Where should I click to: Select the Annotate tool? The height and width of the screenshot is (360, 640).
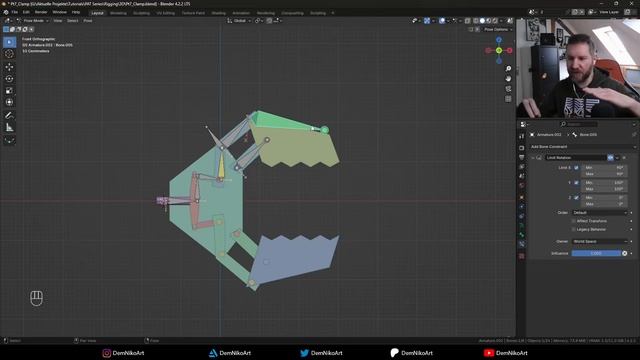point(9,116)
